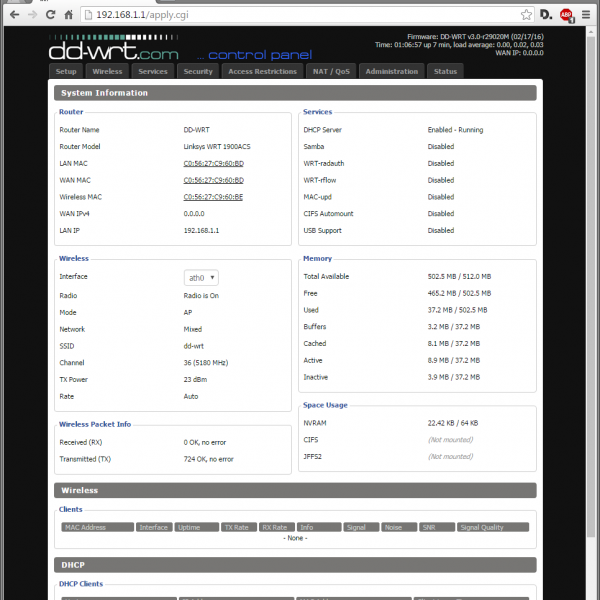Open the Administration tab
Viewport: 600px width, 600px height.
tap(392, 71)
